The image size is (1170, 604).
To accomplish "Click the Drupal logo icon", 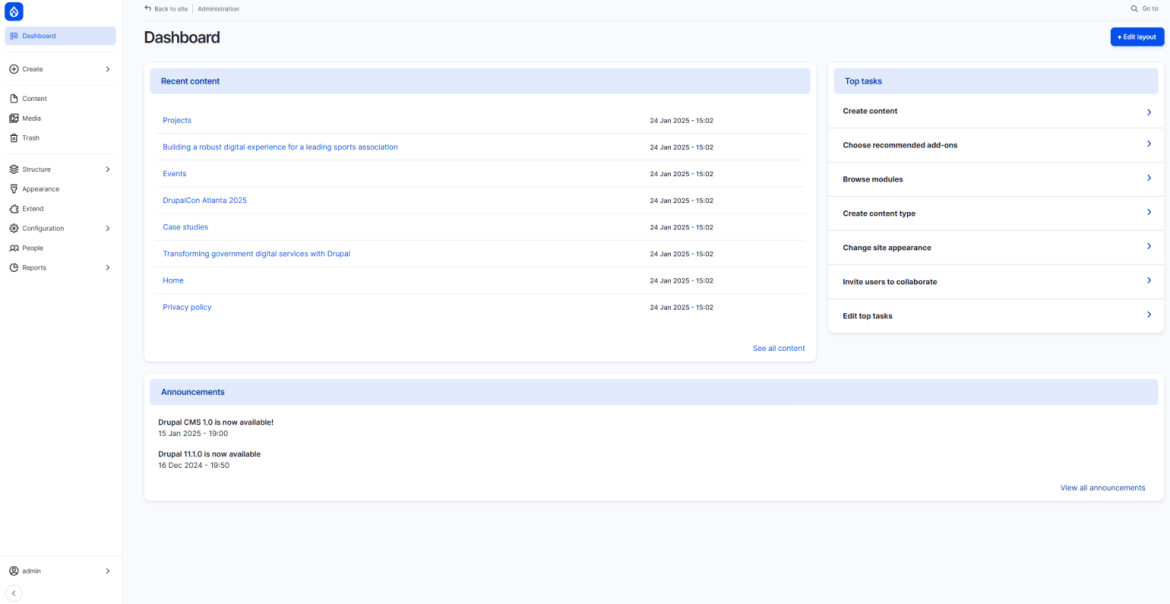I will click(x=13, y=11).
